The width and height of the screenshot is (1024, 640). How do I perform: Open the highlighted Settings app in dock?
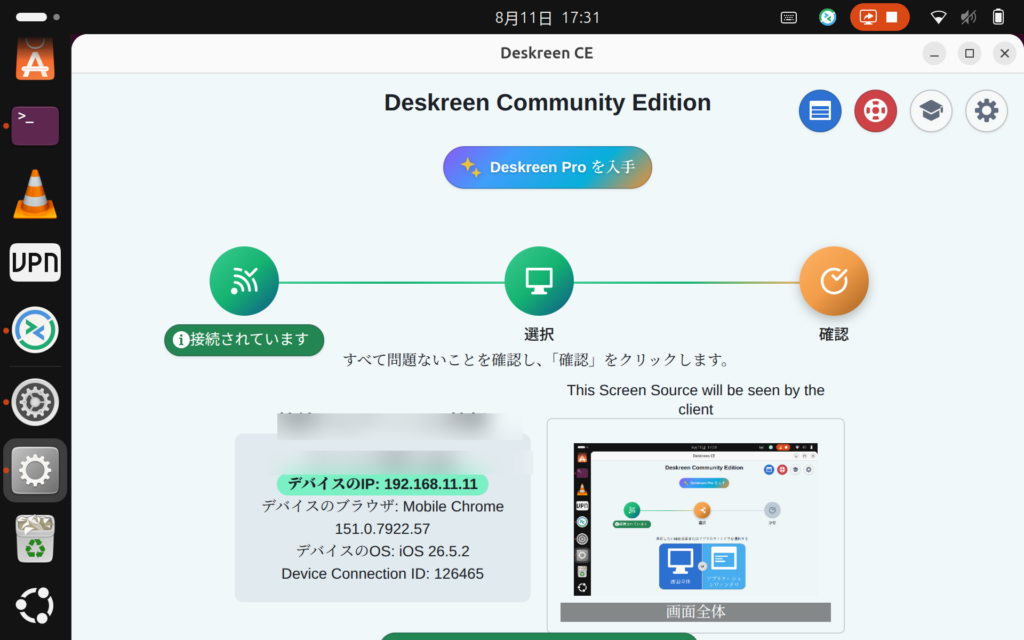click(35, 470)
